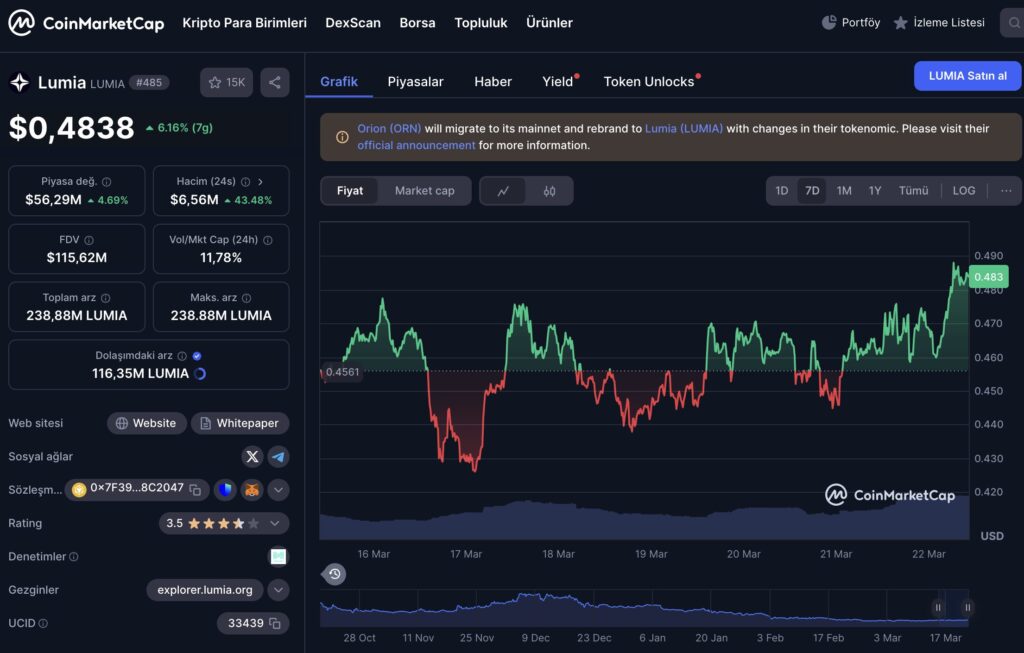
Task: Open the Topluluk menu
Action: click(x=481, y=23)
